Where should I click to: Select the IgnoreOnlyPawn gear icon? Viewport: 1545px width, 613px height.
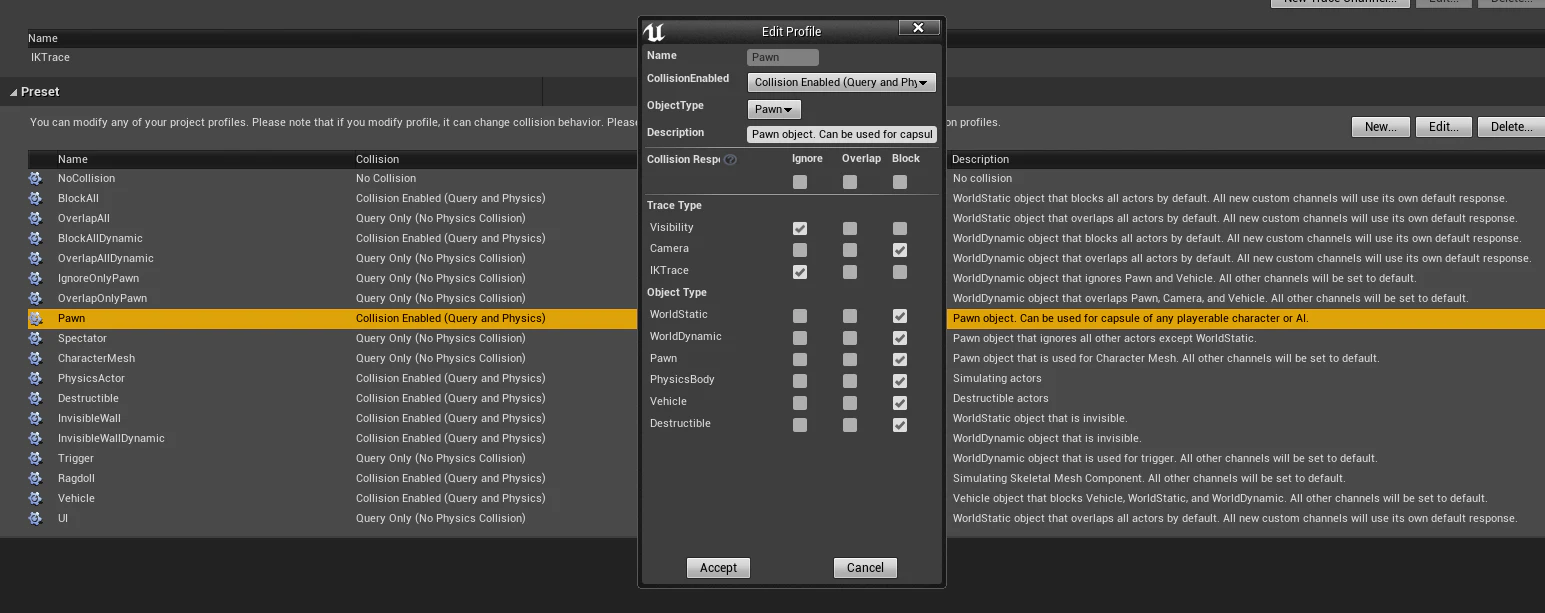pyautogui.click(x=35, y=278)
